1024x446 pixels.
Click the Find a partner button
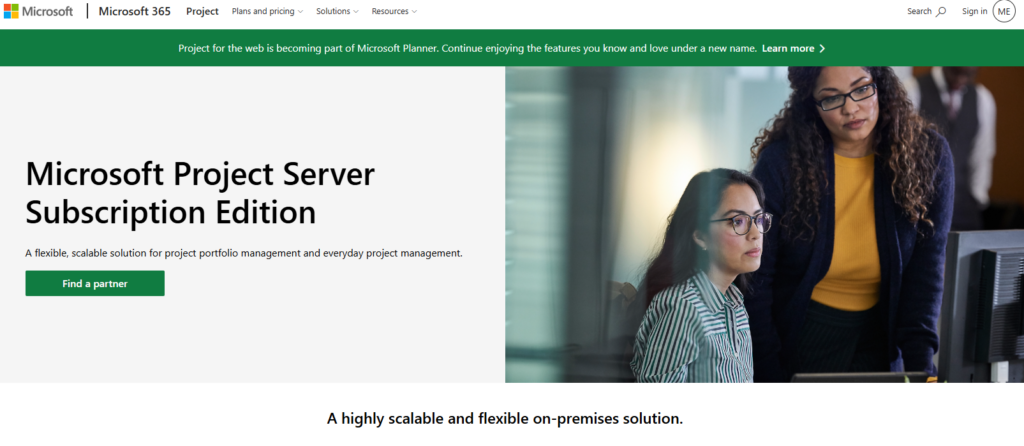pos(95,283)
